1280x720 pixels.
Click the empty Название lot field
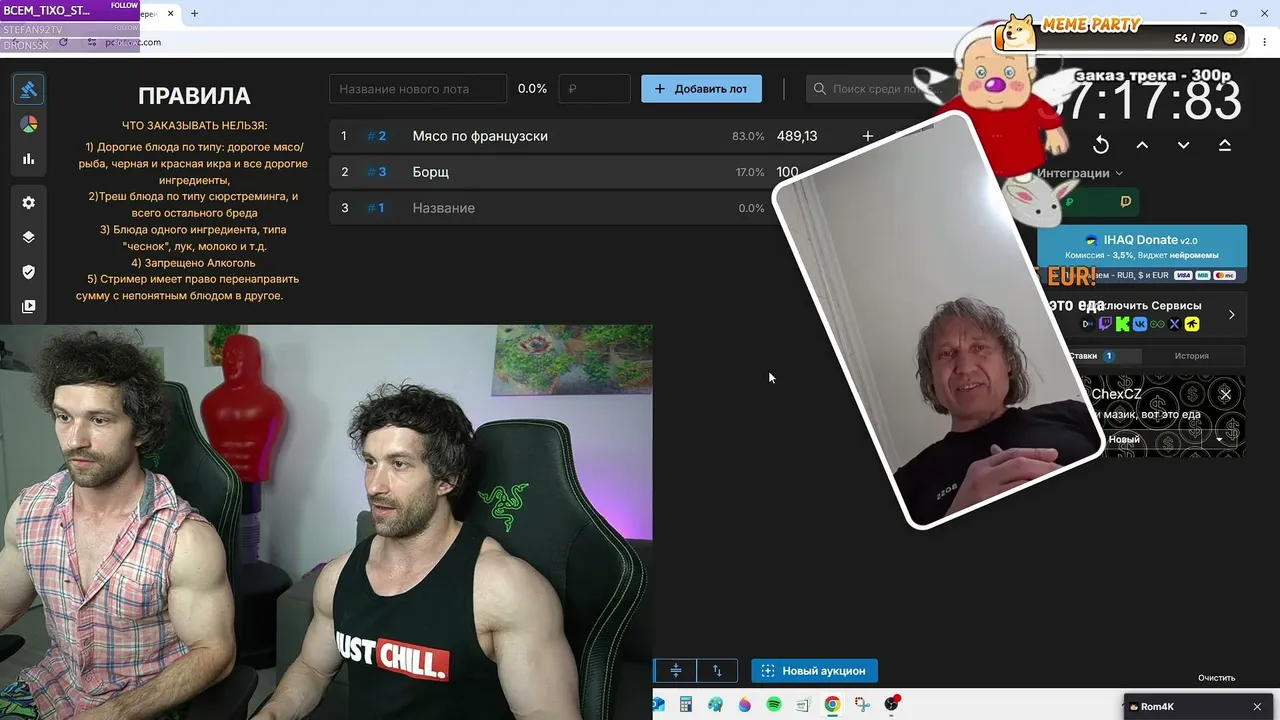coord(443,208)
